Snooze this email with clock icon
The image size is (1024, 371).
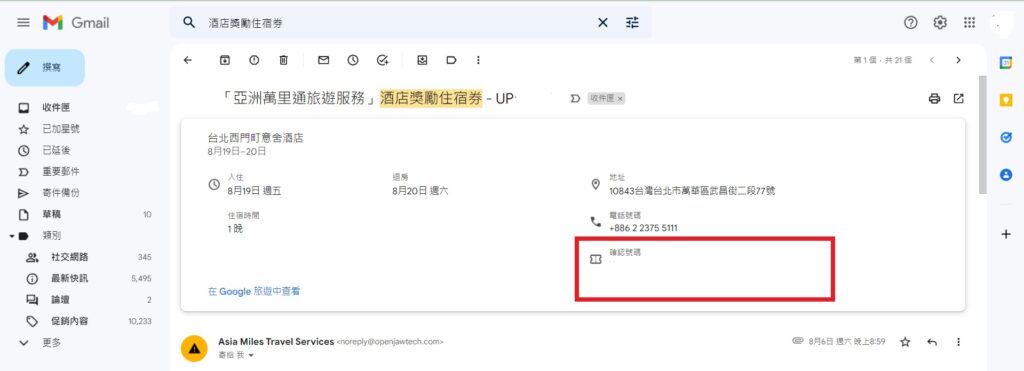tap(353, 60)
